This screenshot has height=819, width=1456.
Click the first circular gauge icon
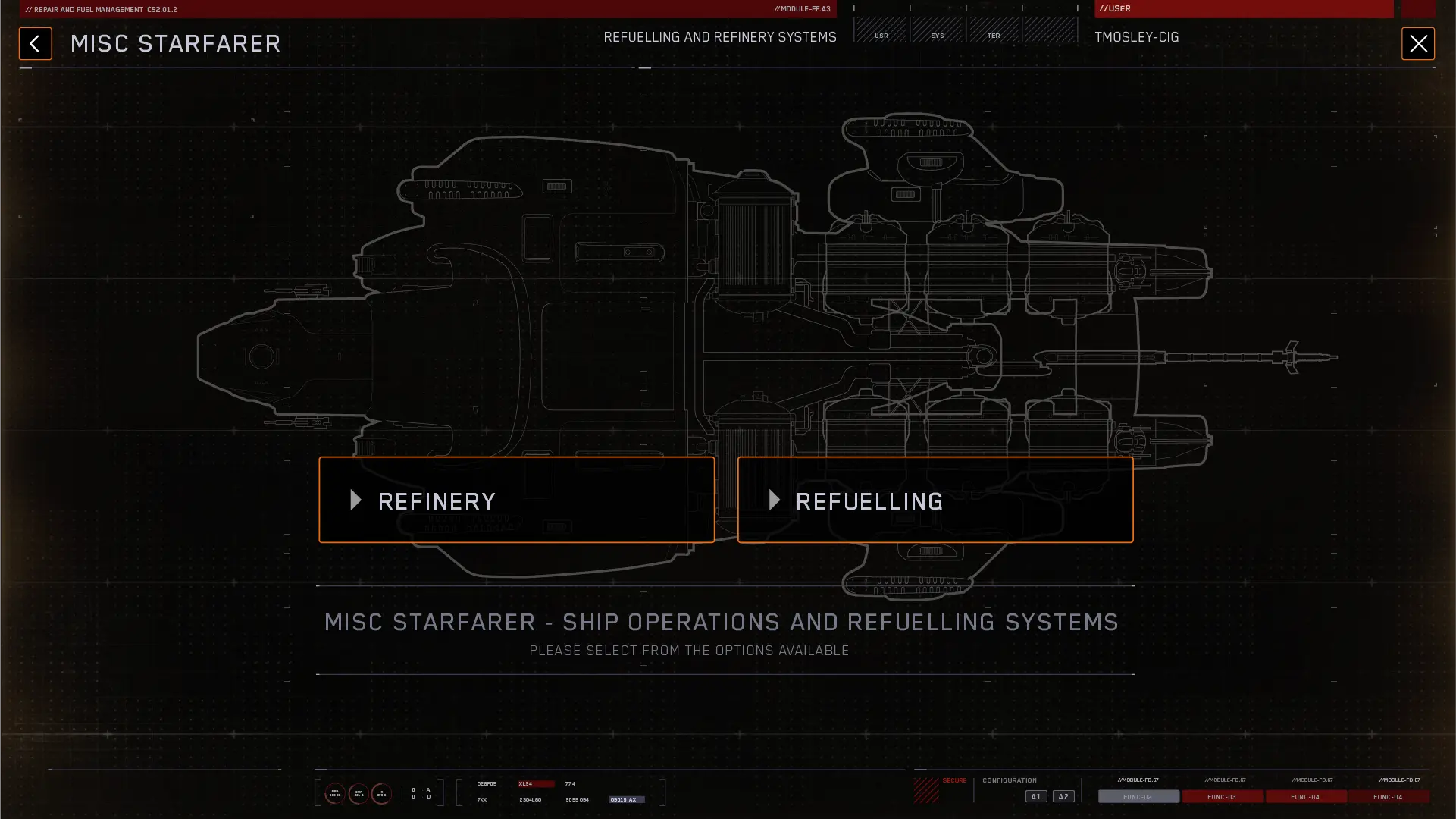coord(335,793)
